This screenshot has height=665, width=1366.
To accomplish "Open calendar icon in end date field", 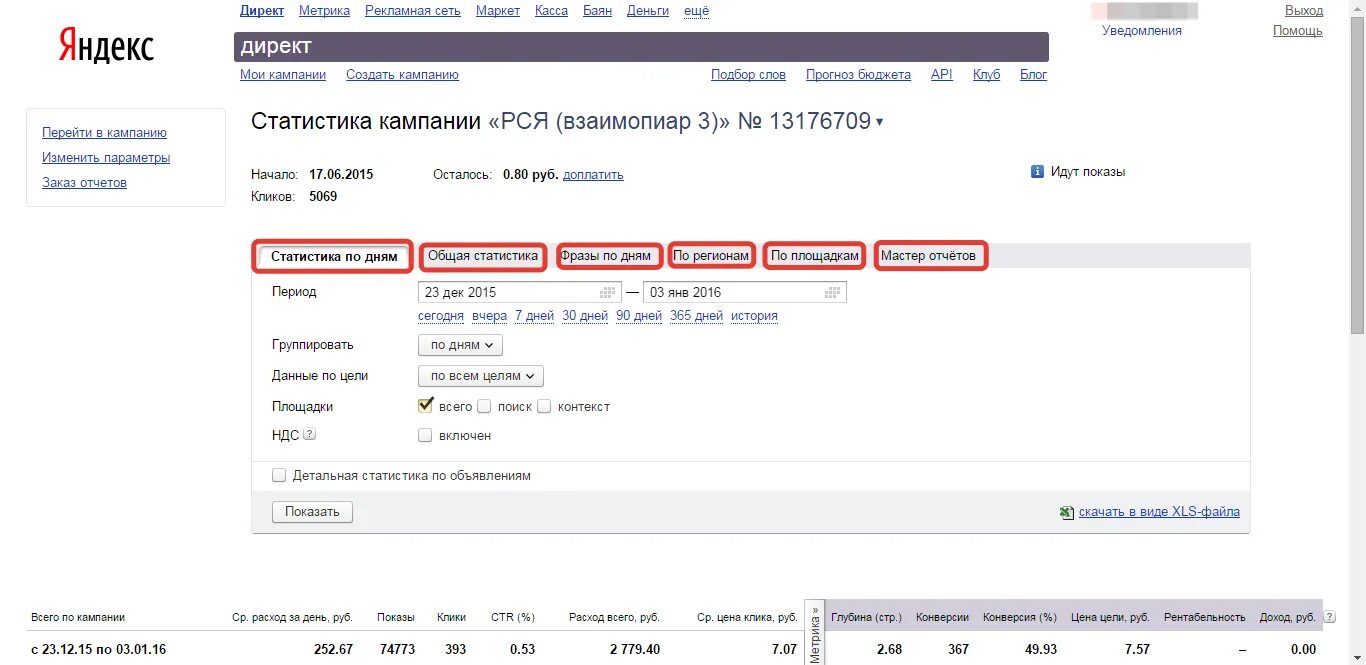I will pyautogui.click(x=832, y=293).
